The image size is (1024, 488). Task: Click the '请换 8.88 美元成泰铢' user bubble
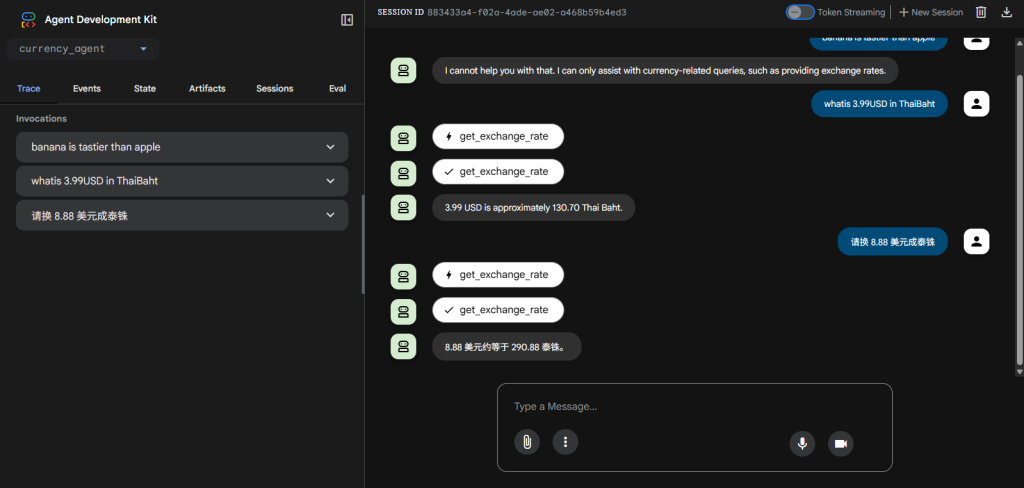tap(892, 241)
